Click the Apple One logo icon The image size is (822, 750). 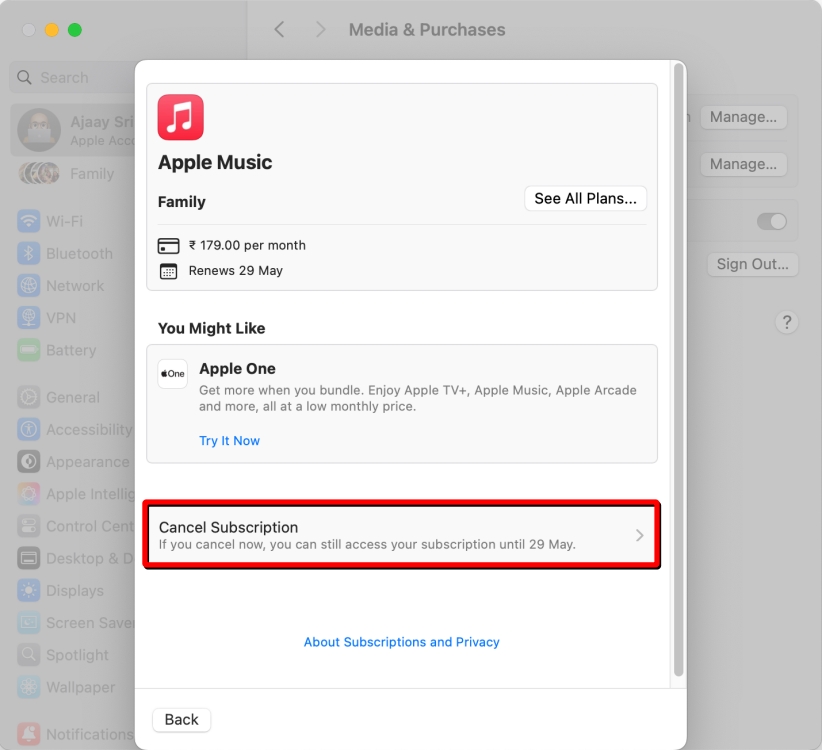[172, 374]
